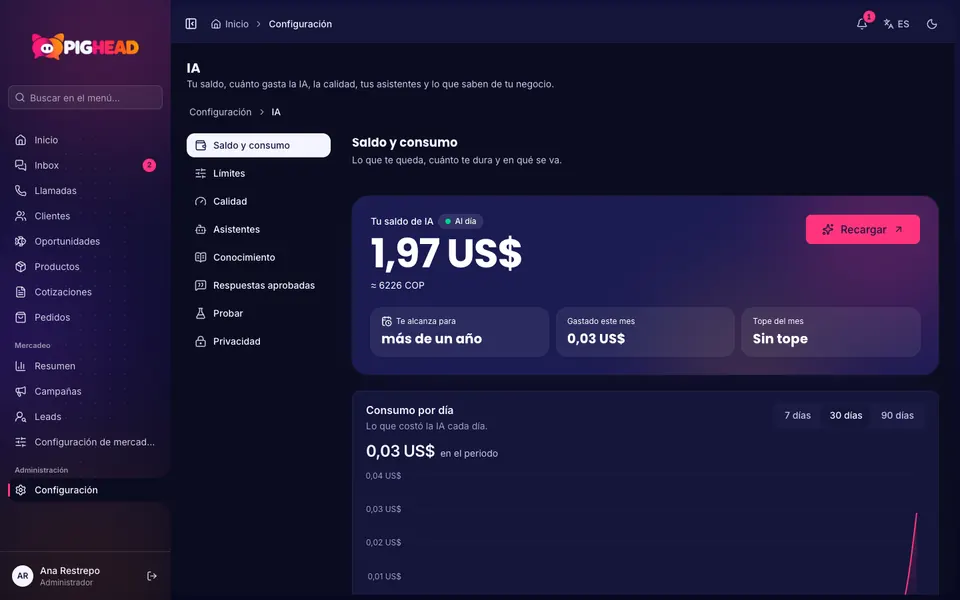Click the calendar icon in Te alcanza para

click(x=387, y=321)
